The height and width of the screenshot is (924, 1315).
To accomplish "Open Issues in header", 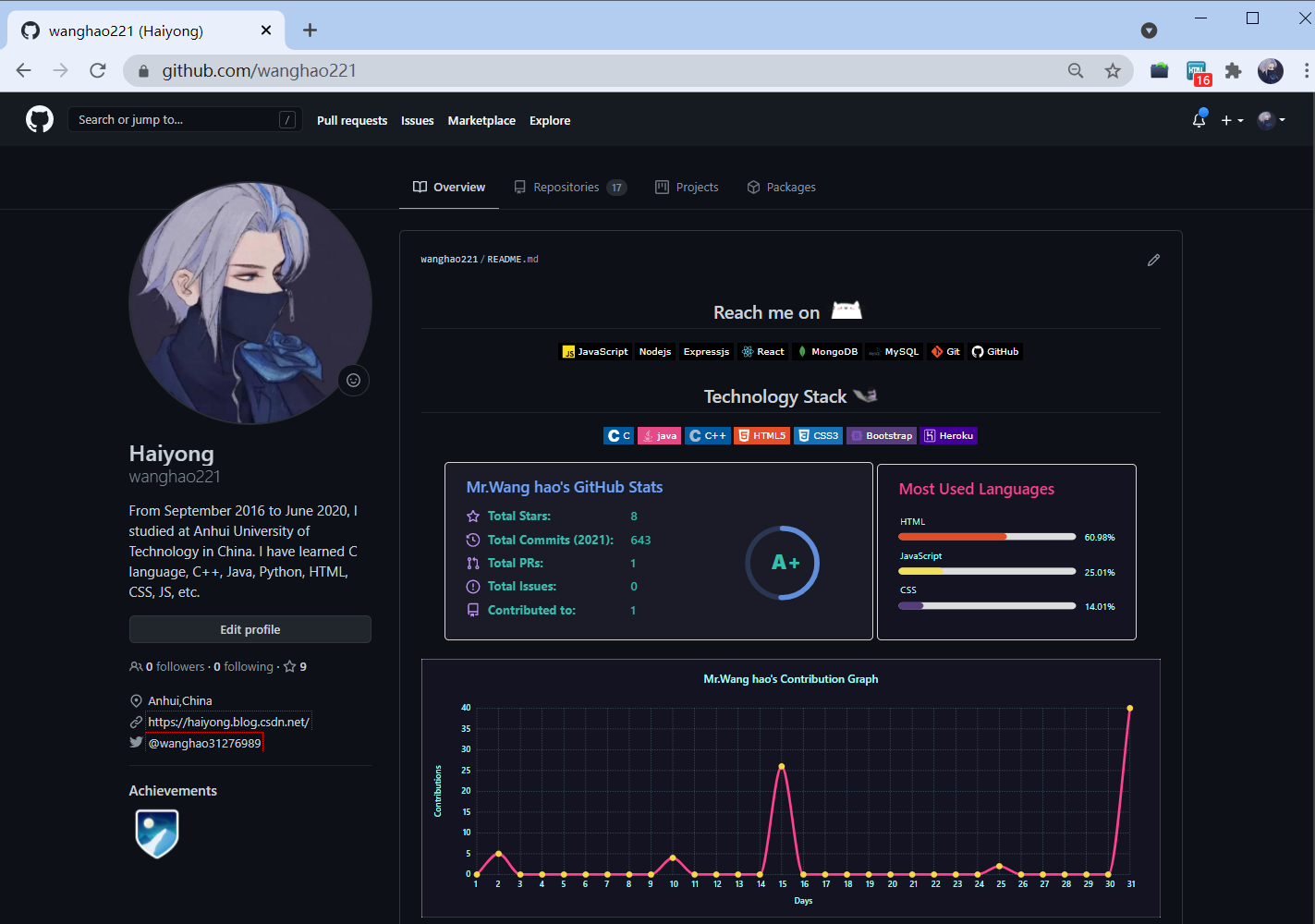I will 418,120.
